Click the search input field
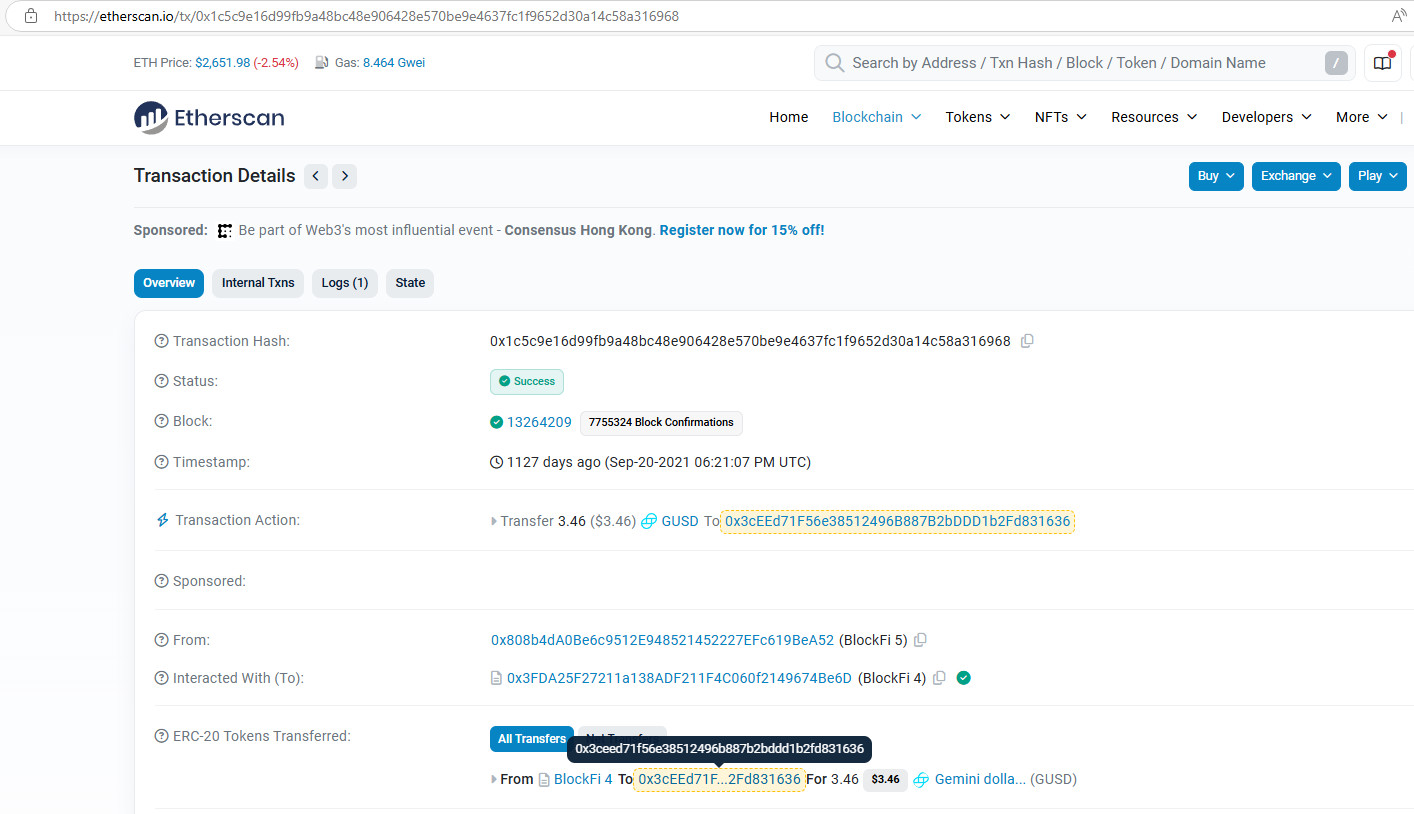1414x814 pixels. click(1085, 63)
